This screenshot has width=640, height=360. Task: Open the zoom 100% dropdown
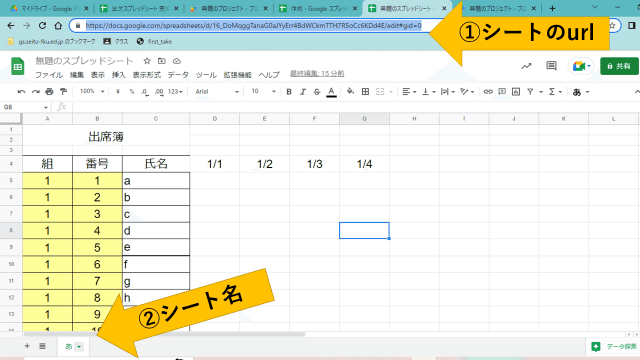pos(92,91)
